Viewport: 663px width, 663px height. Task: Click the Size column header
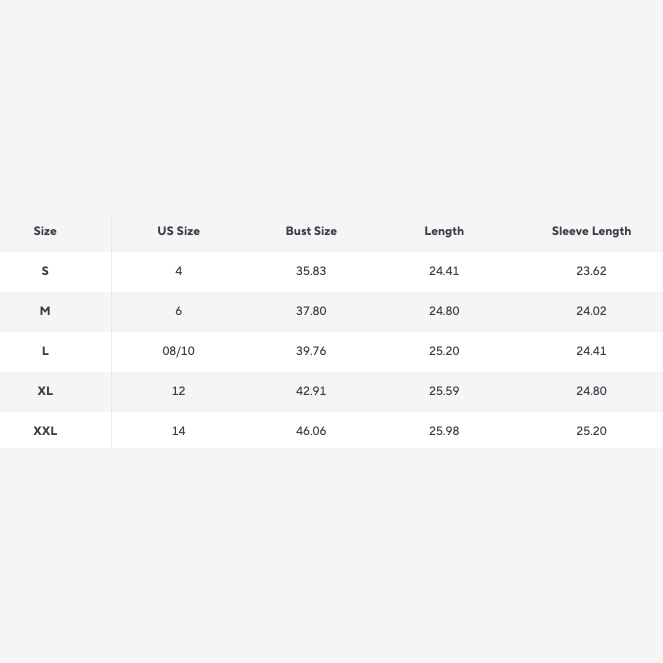pyautogui.click(x=45, y=231)
